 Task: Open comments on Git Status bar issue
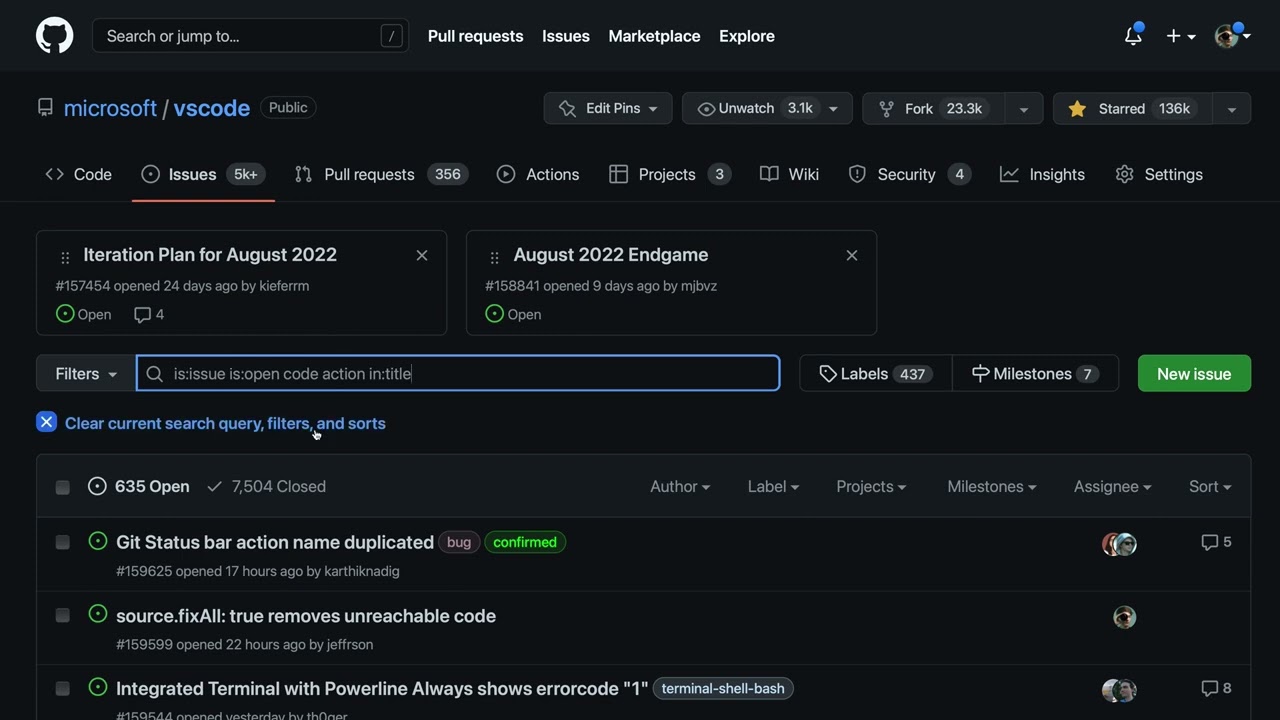tap(1216, 542)
